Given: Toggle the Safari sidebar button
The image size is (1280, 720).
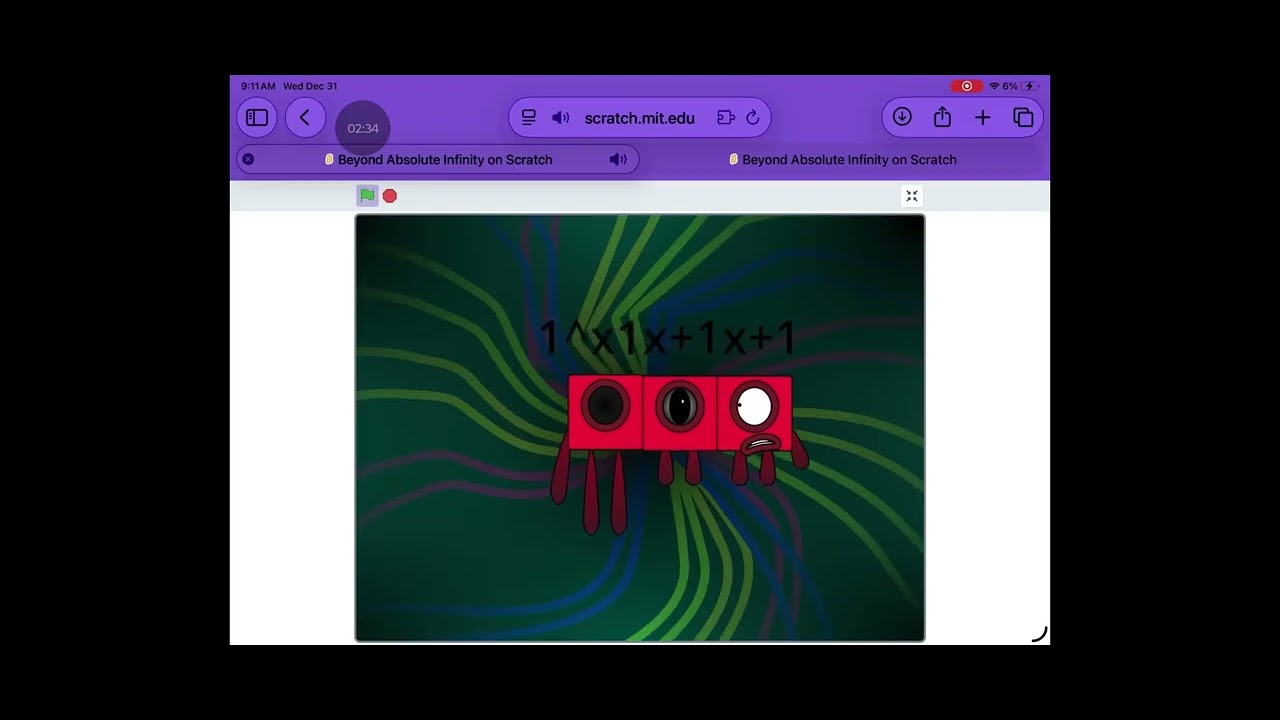Looking at the screenshot, I should 257,118.
